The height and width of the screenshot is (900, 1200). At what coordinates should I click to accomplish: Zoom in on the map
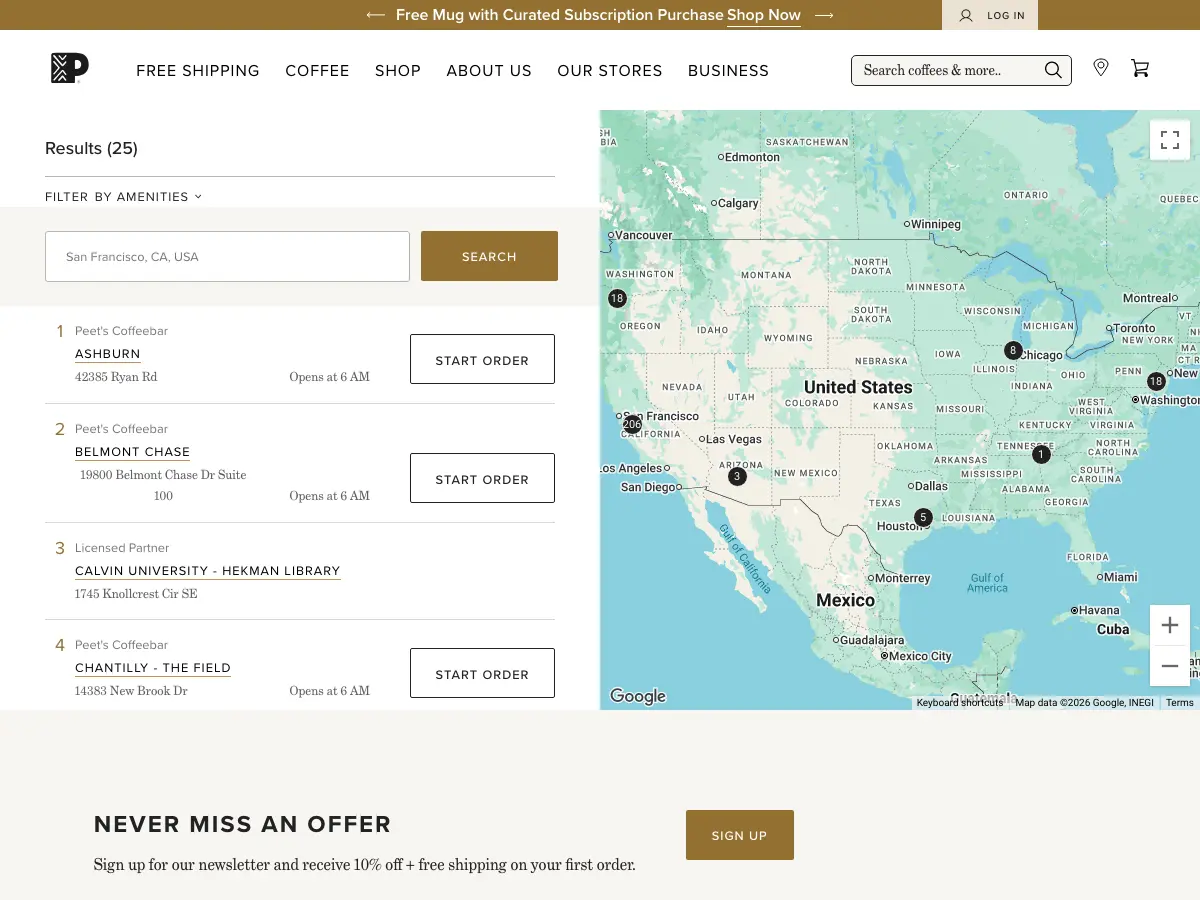(x=1170, y=626)
